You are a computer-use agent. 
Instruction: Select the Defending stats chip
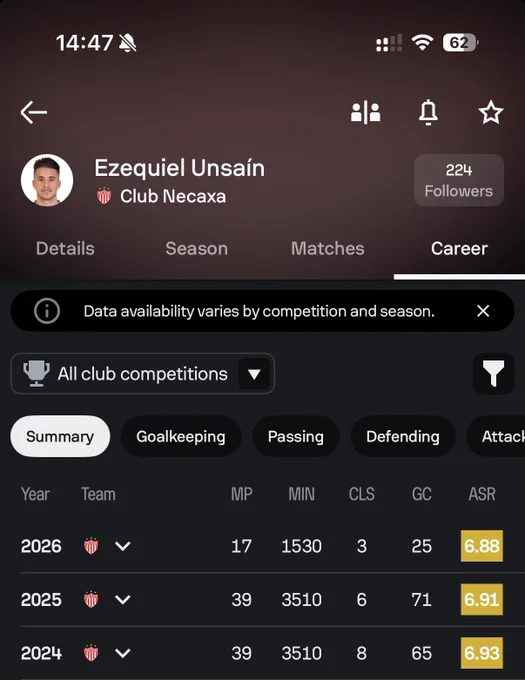(403, 436)
